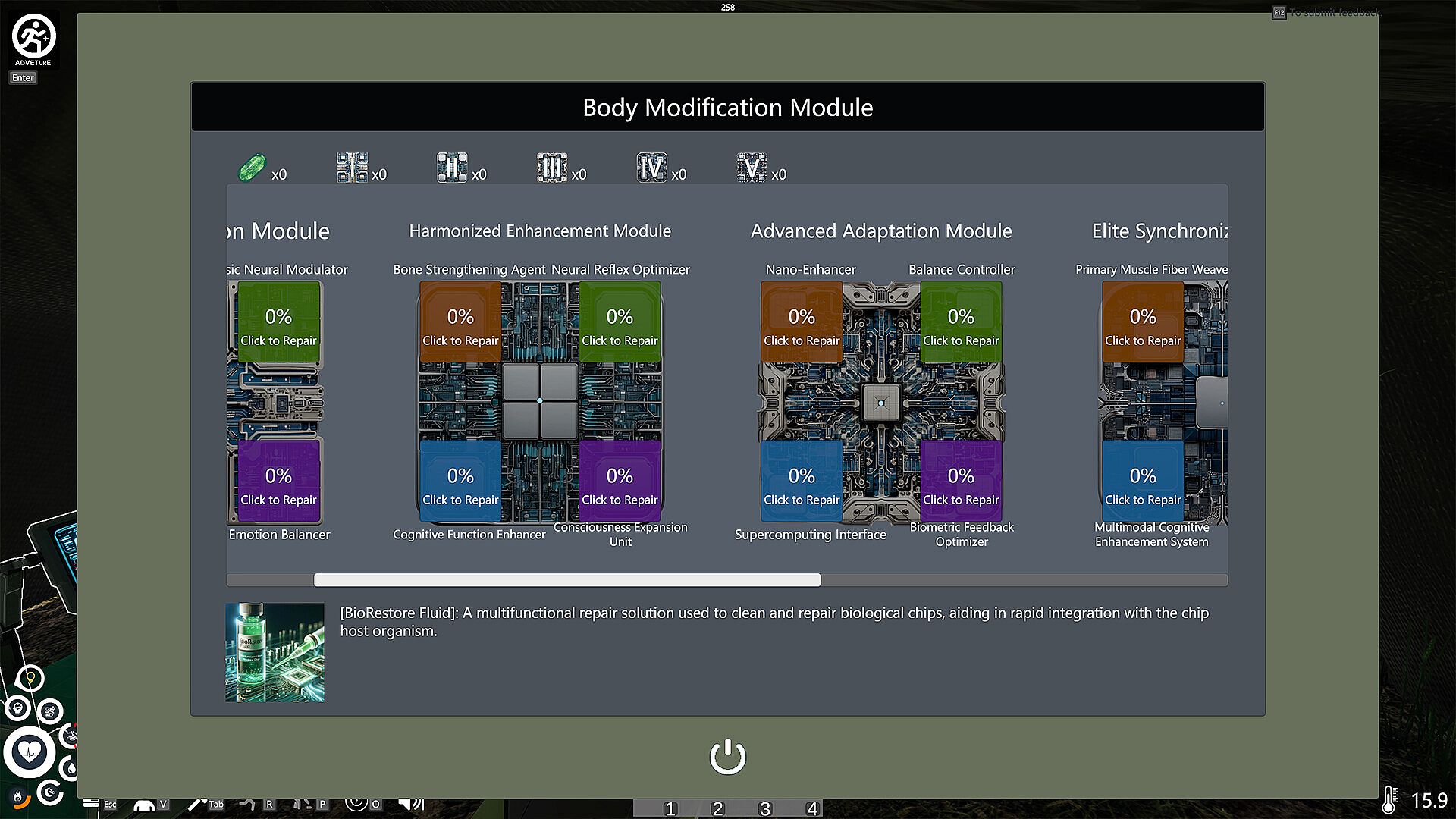
Task: Select hotbar slot 3
Action: pos(764,808)
